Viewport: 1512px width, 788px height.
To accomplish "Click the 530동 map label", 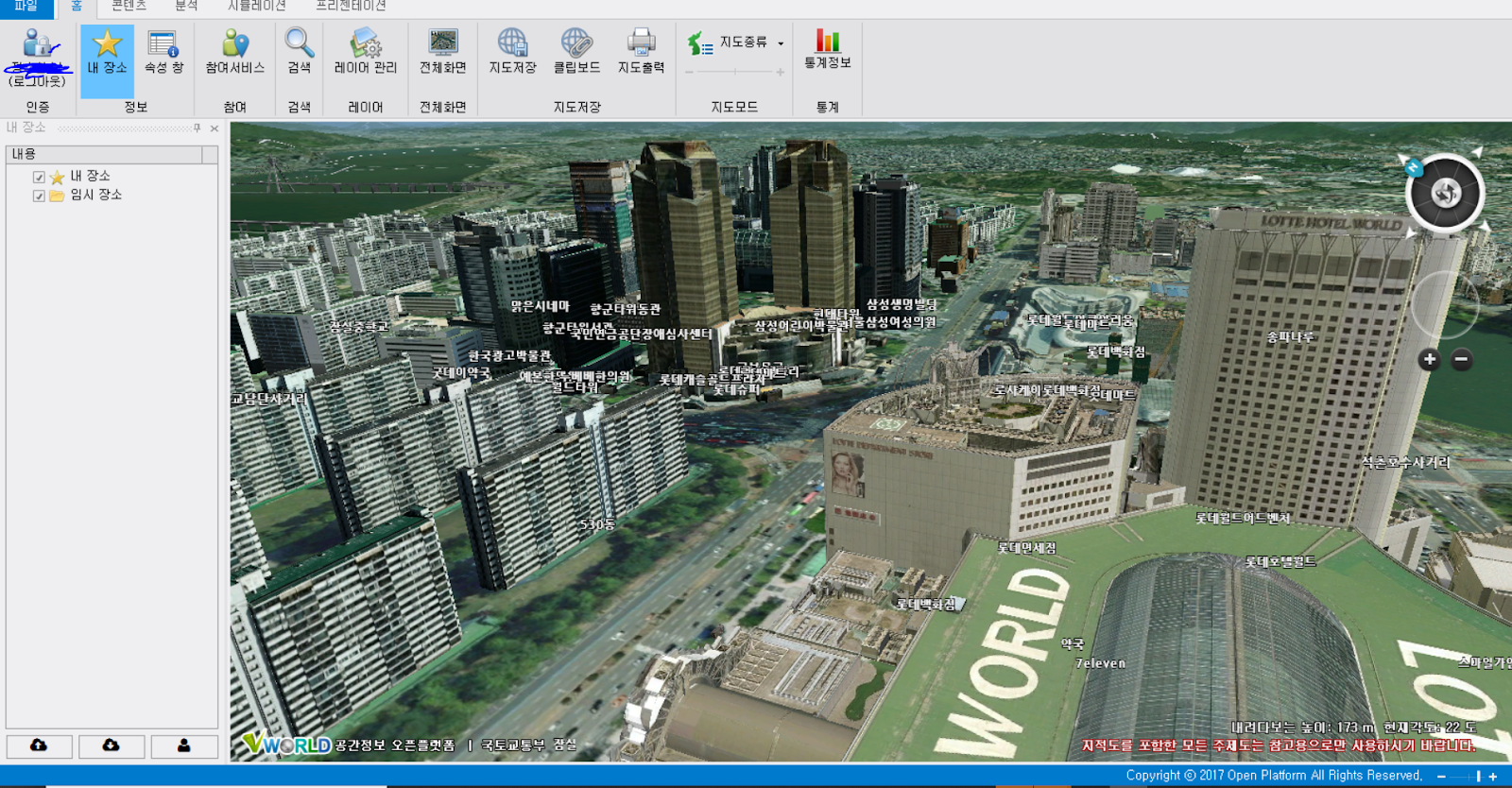I will pyautogui.click(x=597, y=524).
